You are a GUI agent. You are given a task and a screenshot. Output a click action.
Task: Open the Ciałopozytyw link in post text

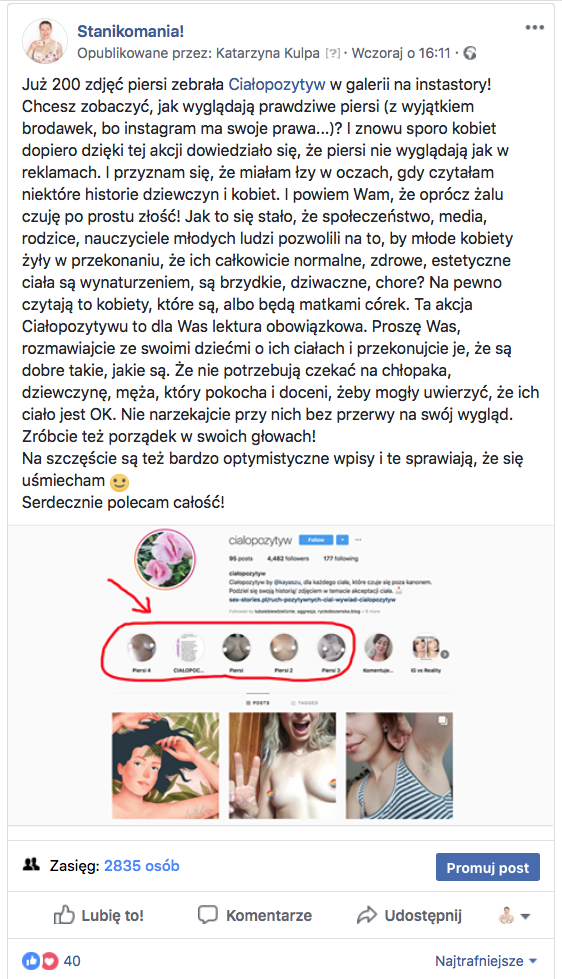tap(277, 84)
